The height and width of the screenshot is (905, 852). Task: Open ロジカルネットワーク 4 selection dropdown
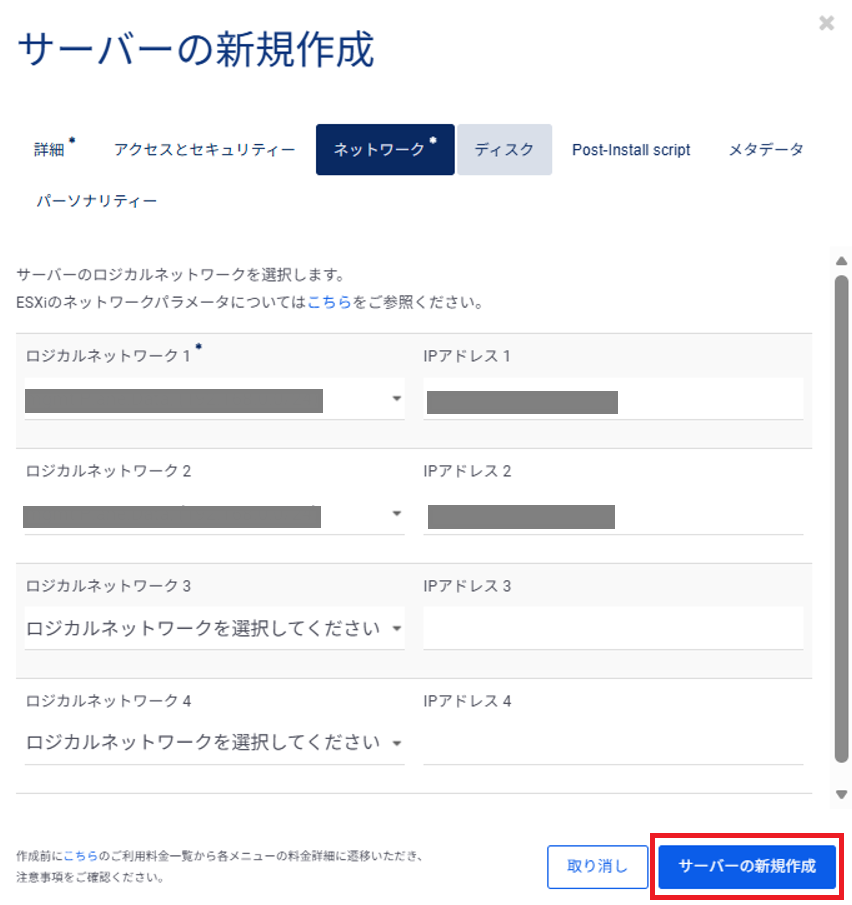(x=214, y=743)
